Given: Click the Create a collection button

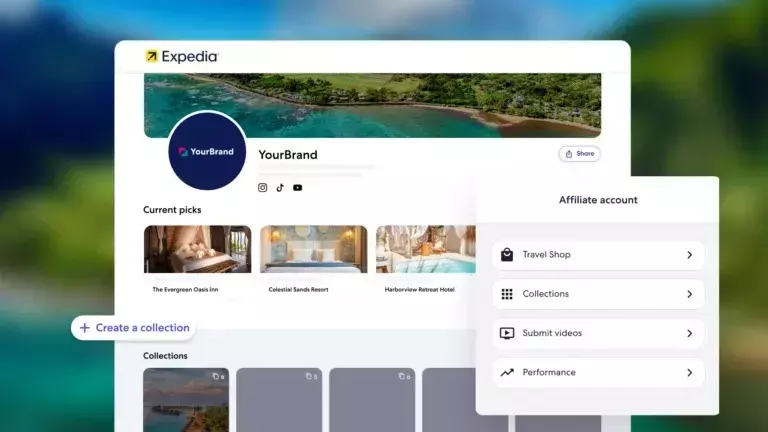Looking at the screenshot, I should 133,328.
